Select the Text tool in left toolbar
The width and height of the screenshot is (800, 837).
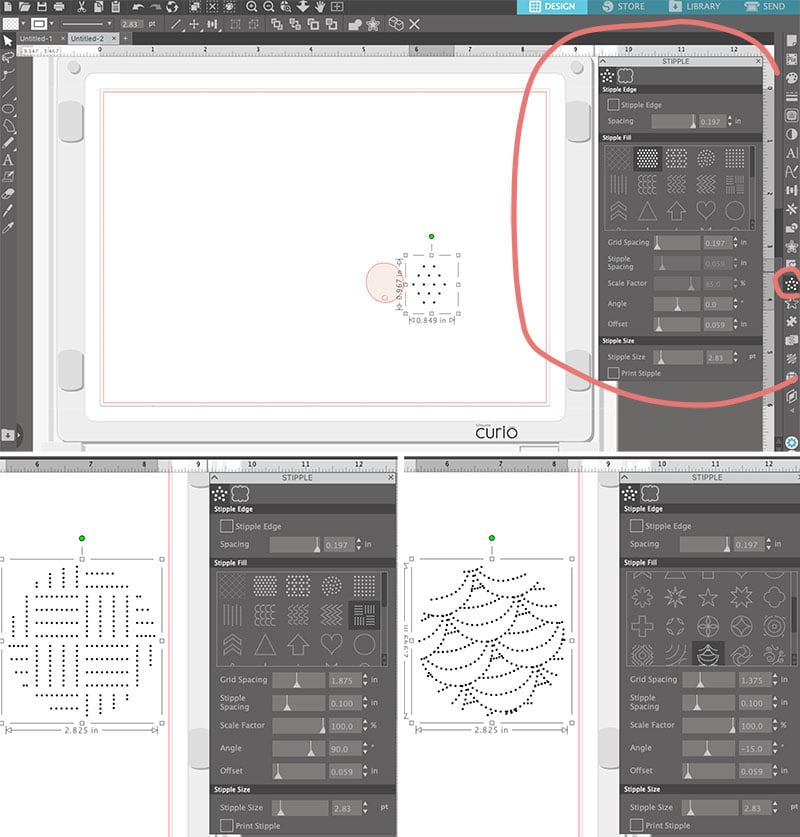coord(7,159)
